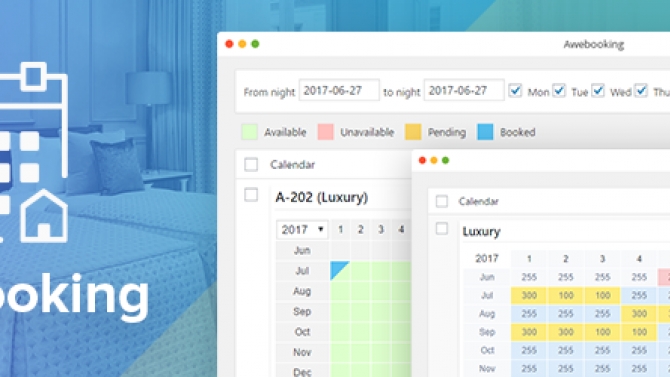Open the 2017 year dropdown under A-202
Image resolution: width=670 pixels, height=377 pixels.
[302, 230]
